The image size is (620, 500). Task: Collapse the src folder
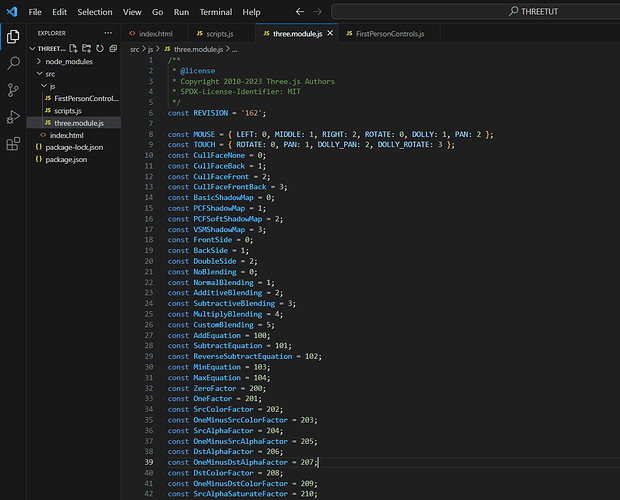pyautogui.click(x=50, y=73)
